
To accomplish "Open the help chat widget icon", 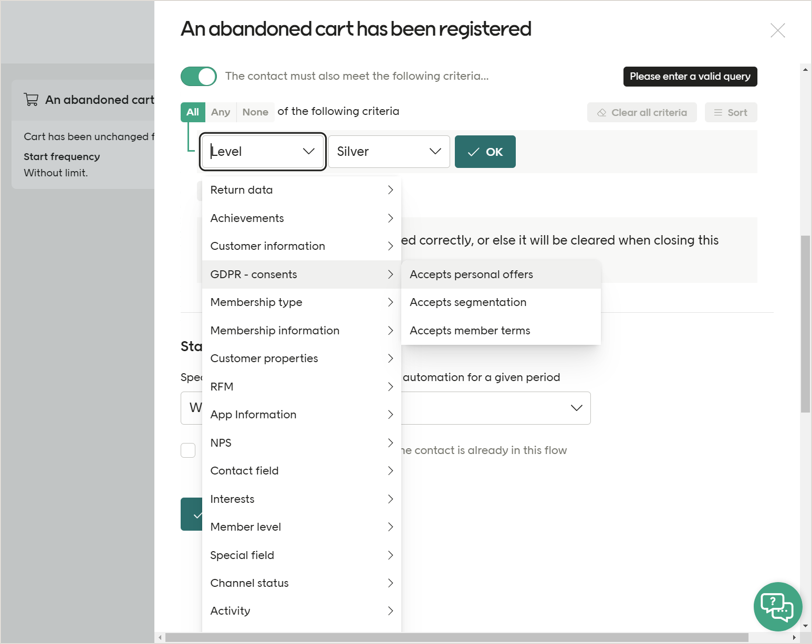I will [777, 606].
